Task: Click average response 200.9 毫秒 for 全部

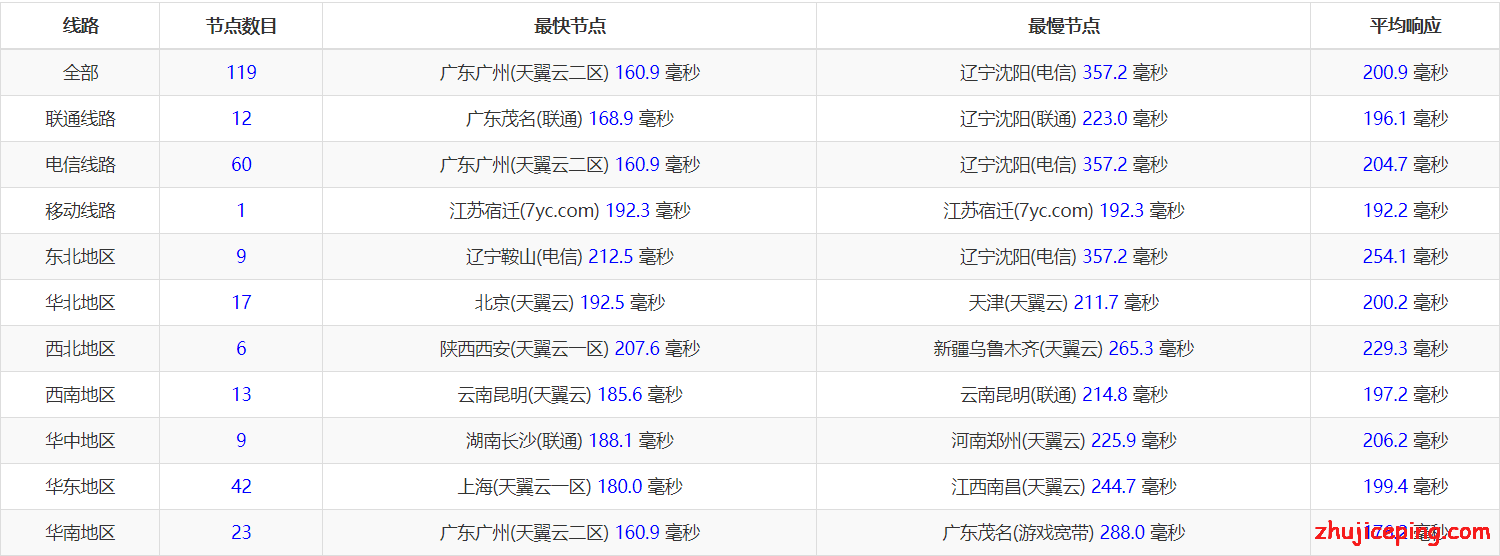Action: coord(1405,72)
